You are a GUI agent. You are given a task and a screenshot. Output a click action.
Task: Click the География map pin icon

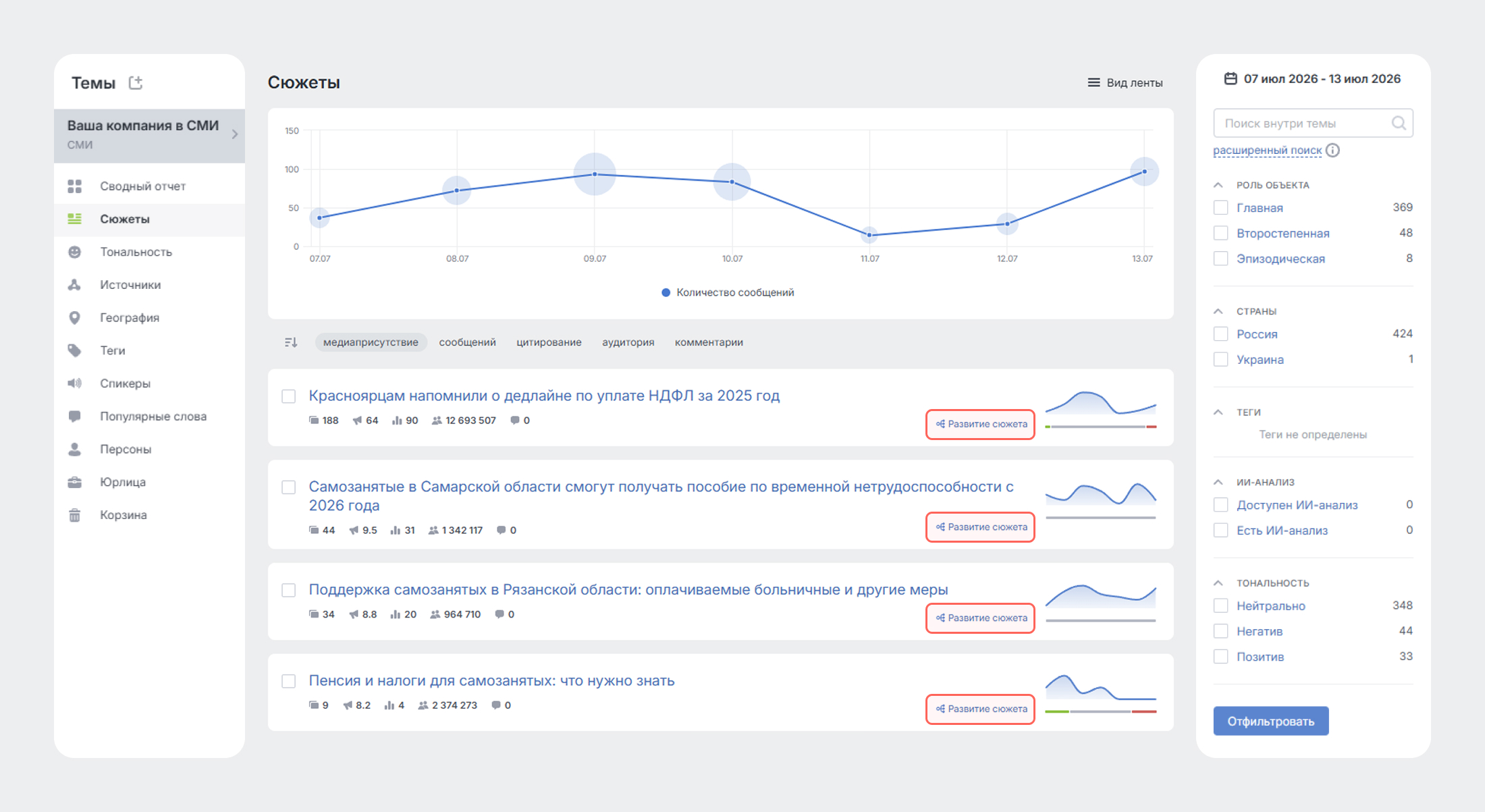(x=75, y=317)
